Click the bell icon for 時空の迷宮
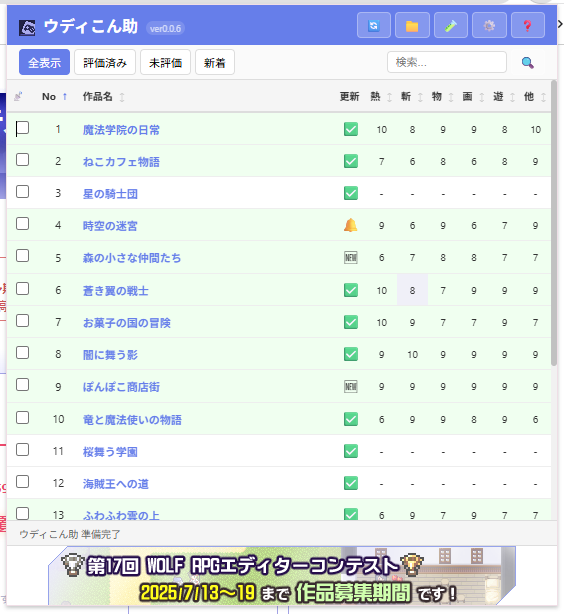The image size is (564, 614). (x=351, y=225)
